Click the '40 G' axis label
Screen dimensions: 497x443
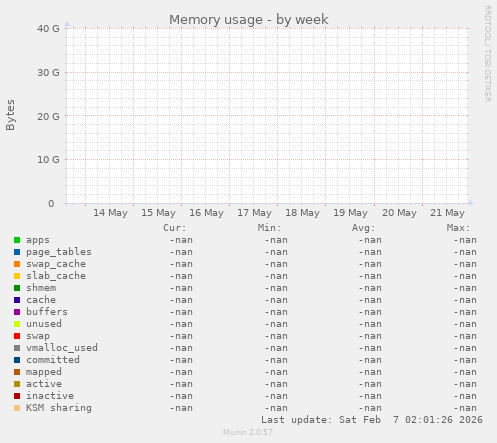tap(48, 29)
